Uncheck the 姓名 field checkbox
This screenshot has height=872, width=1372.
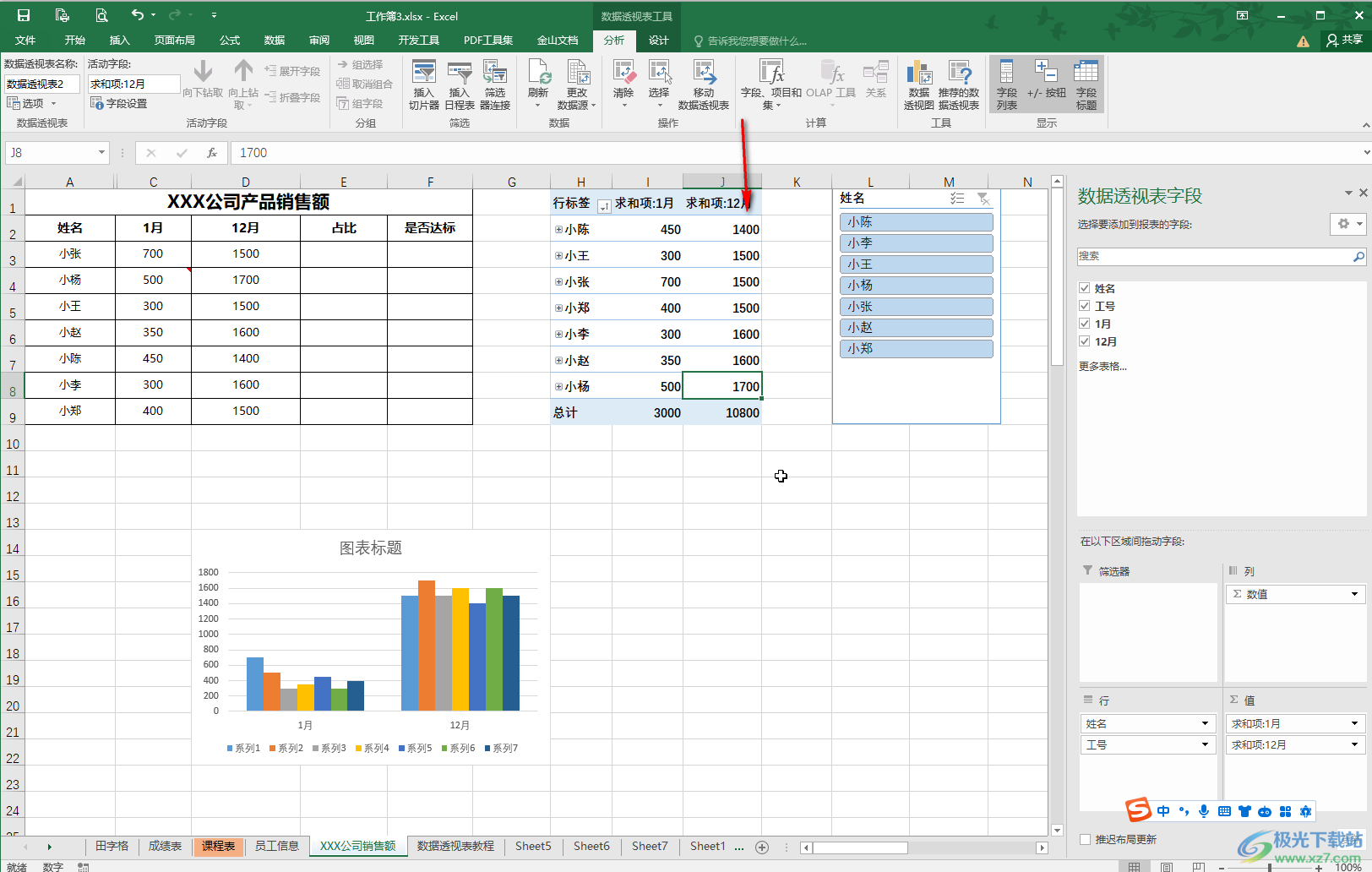[1085, 288]
